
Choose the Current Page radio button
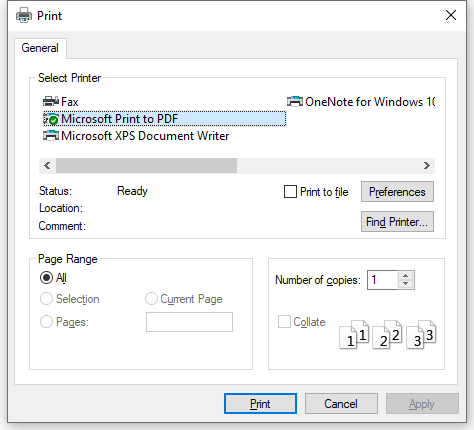151,299
